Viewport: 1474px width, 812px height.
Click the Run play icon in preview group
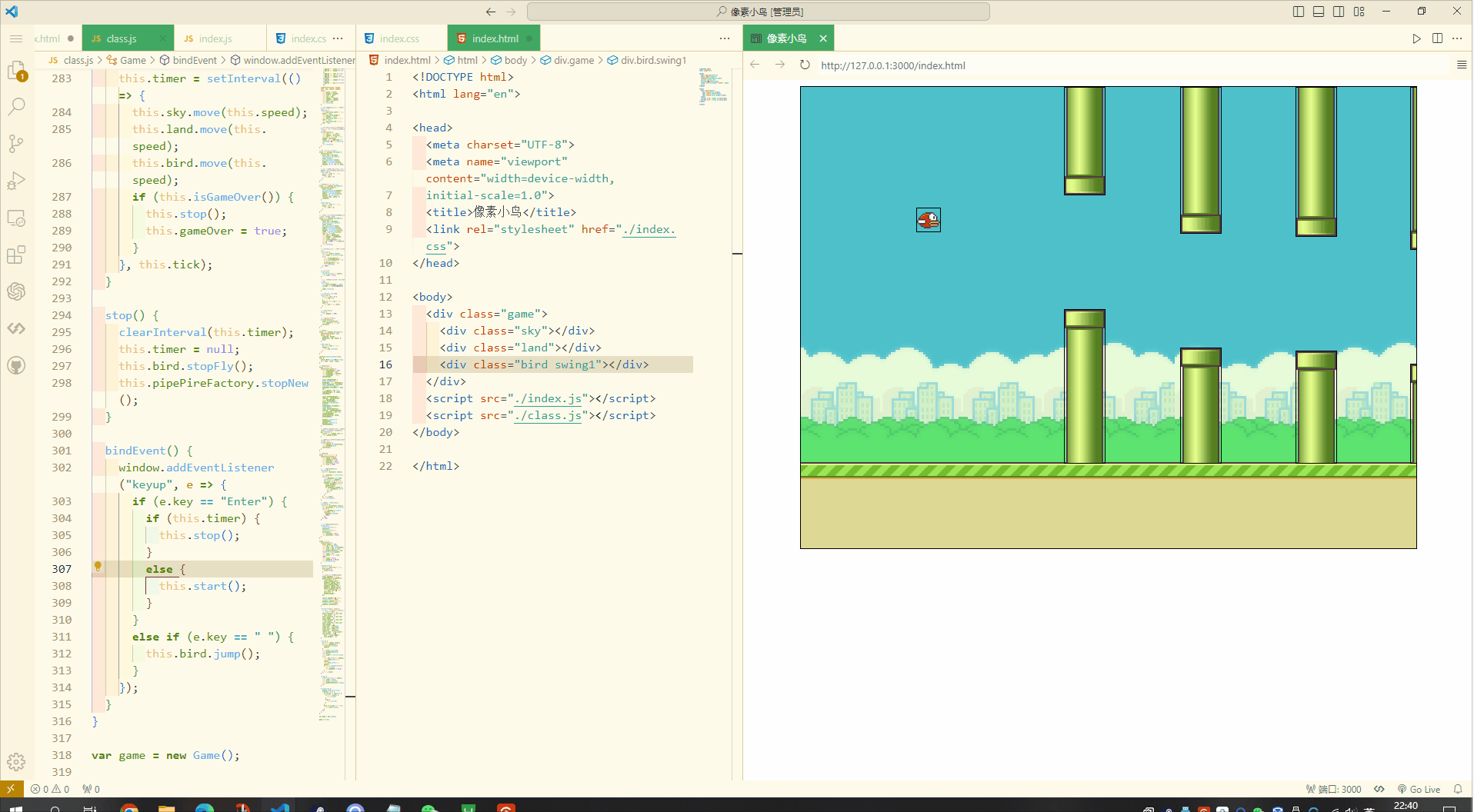click(1416, 38)
